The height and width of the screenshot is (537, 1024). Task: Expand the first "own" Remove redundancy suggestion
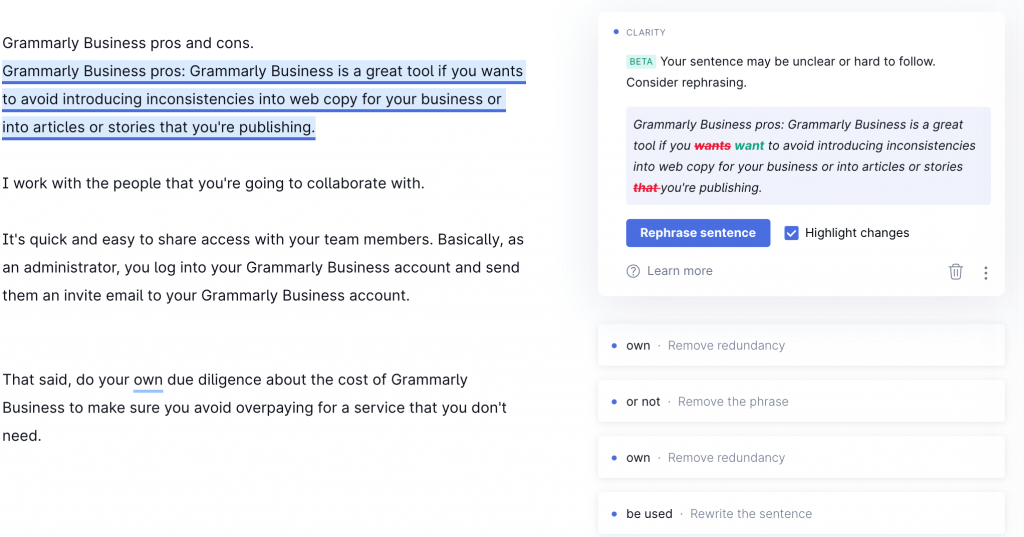click(800, 345)
